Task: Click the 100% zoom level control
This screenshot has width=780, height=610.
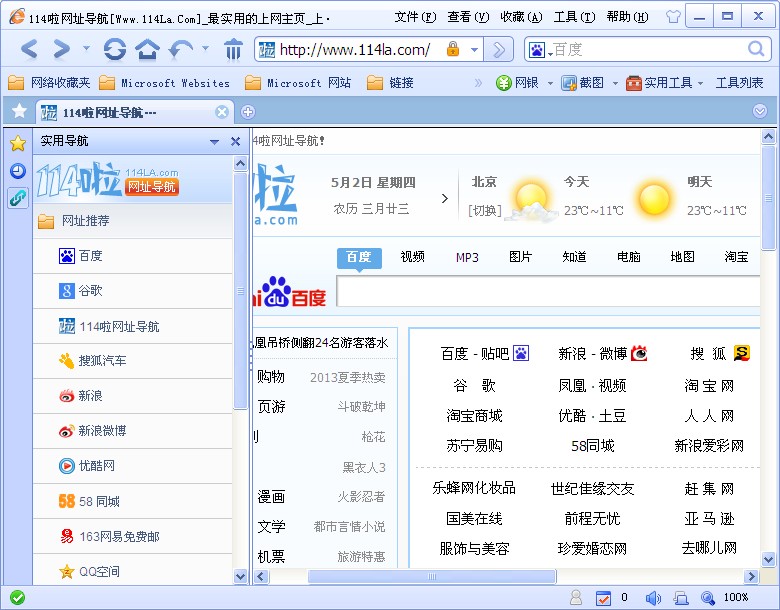Action: pos(735,598)
